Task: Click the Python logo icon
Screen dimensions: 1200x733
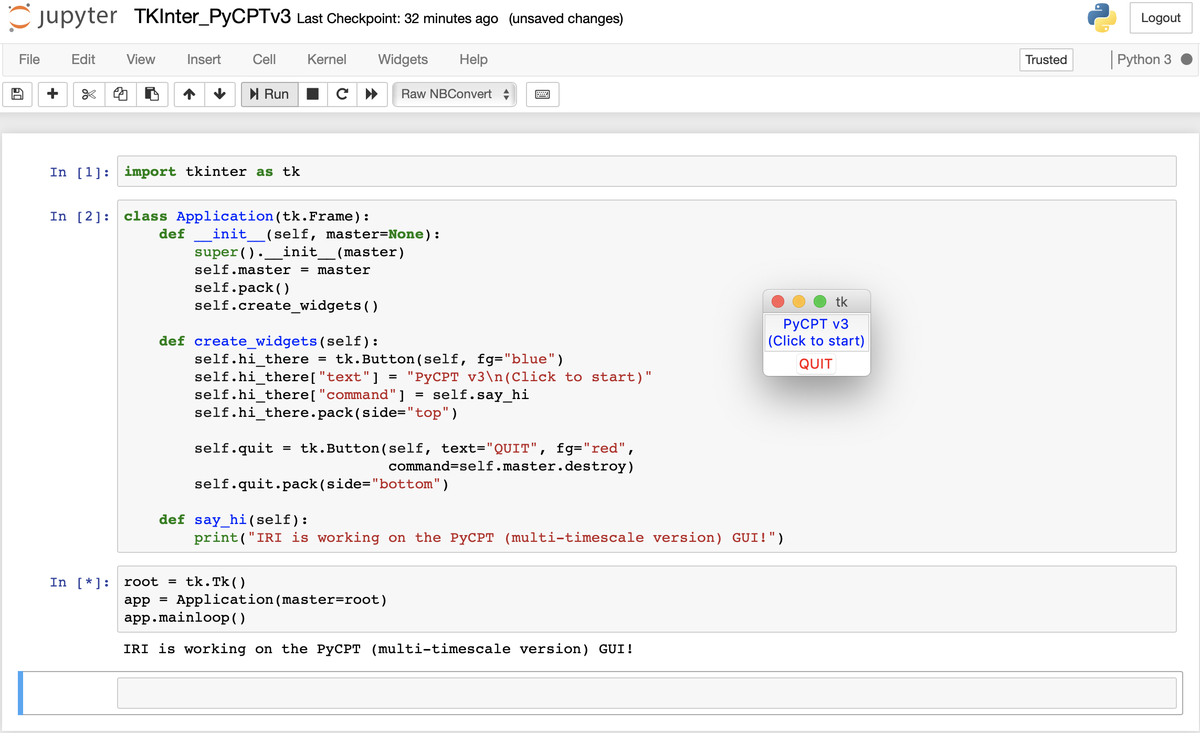Action: (1101, 18)
